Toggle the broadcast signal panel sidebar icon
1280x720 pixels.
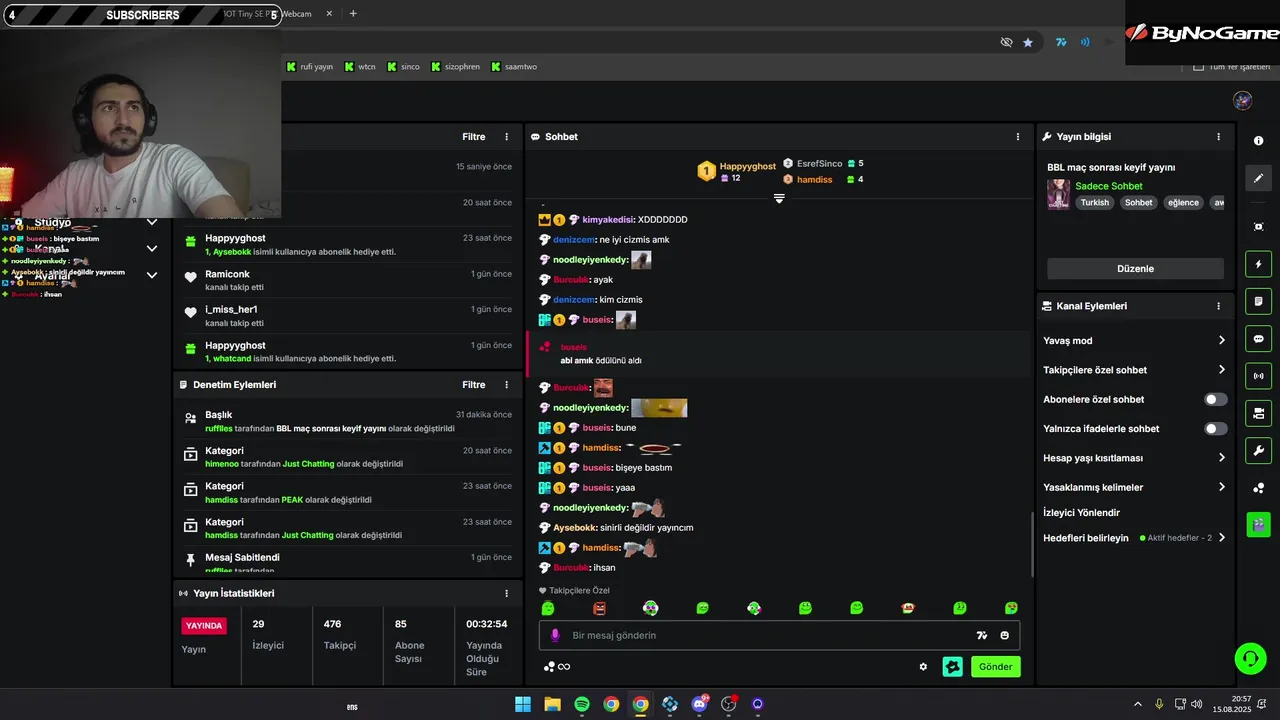pyautogui.click(x=1258, y=376)
